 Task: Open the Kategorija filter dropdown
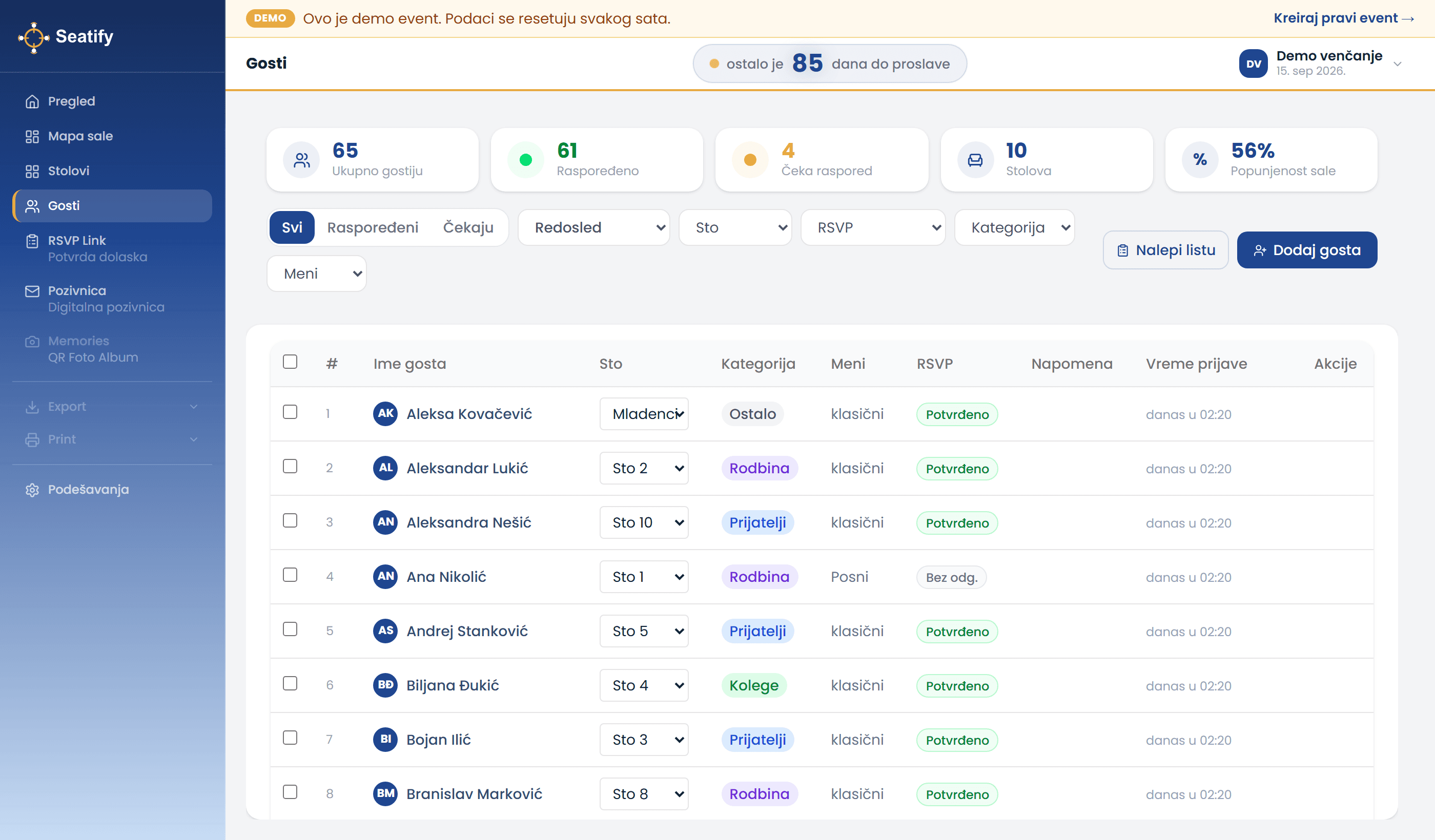(1014, 227)
